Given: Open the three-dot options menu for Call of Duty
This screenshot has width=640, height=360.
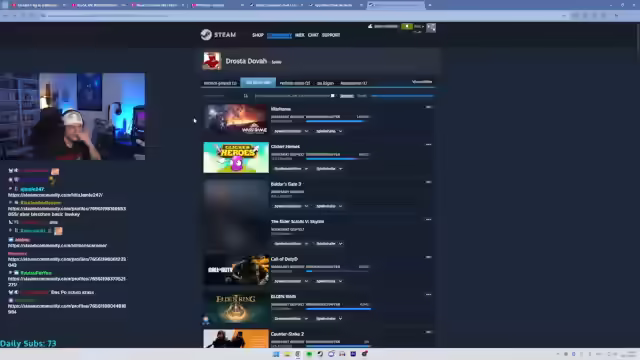Looking at the screenshot, I should pos(428,257).
